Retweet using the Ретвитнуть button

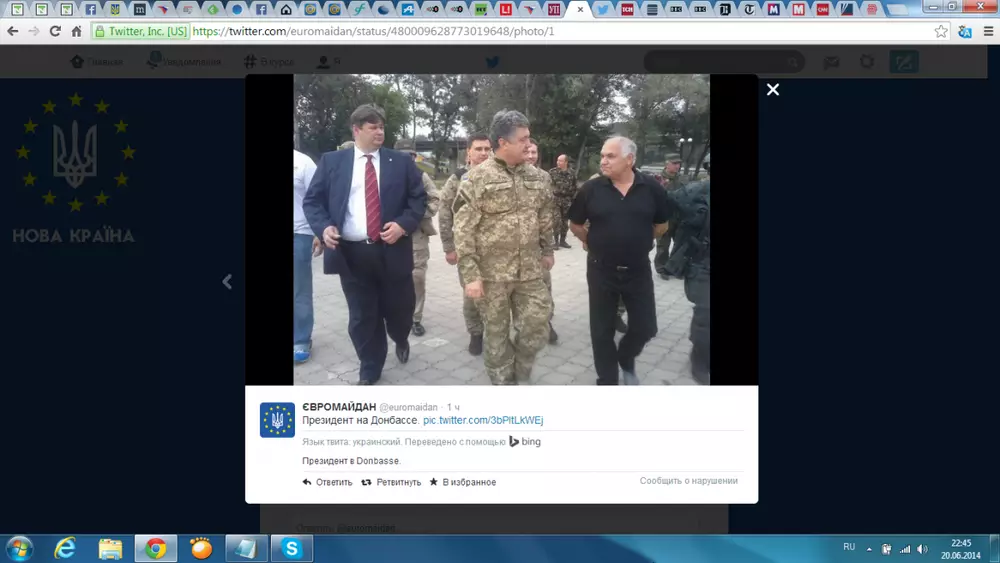point(391,482)
